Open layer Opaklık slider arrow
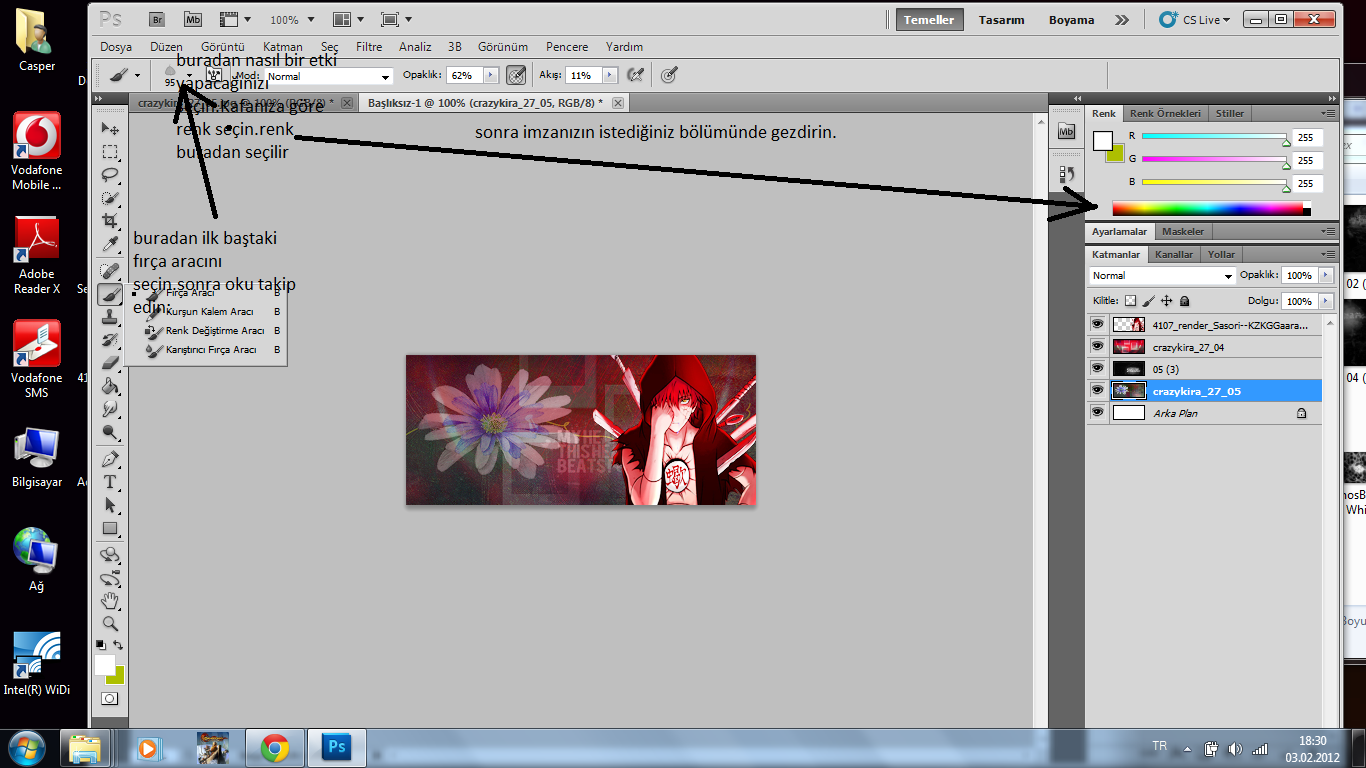This screenshot has height=768, width=1366. point(1326,275)
